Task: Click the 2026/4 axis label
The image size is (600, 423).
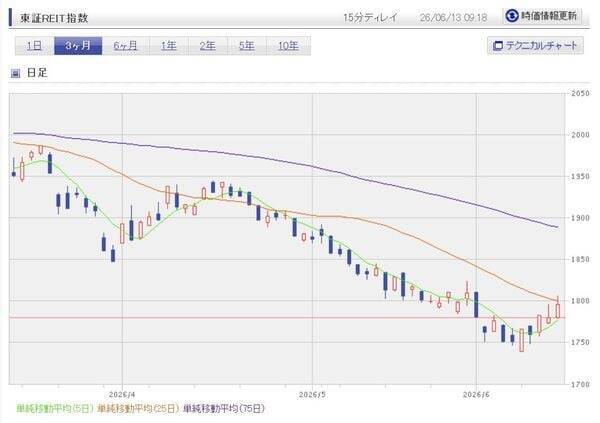Action: click(122, 394)
